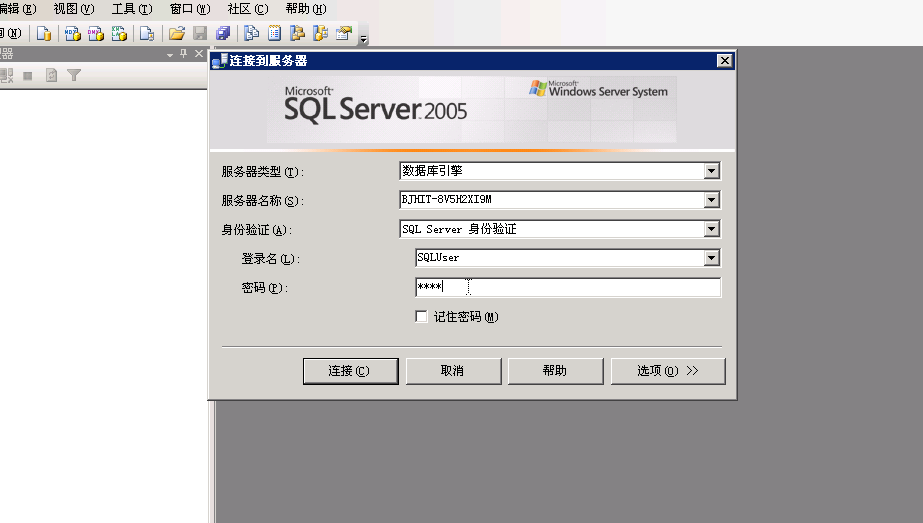Viewport: 923px width, 523px height.
Task: Open the 社区(C) menu
Action: 248,9
